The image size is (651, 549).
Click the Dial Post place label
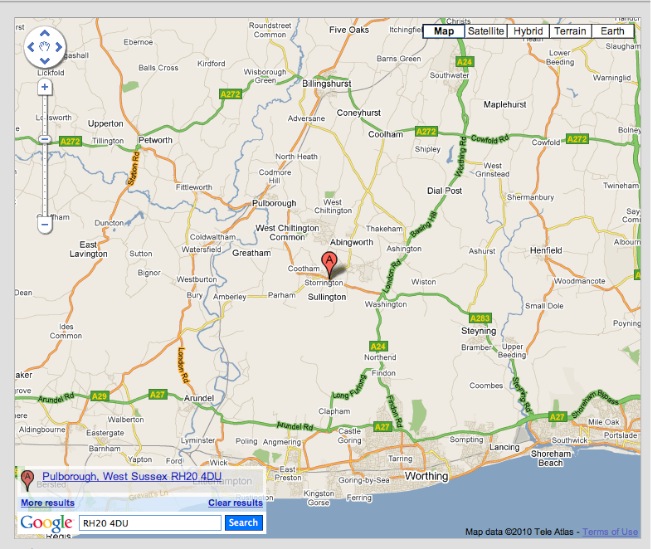(x=445, y=191)
